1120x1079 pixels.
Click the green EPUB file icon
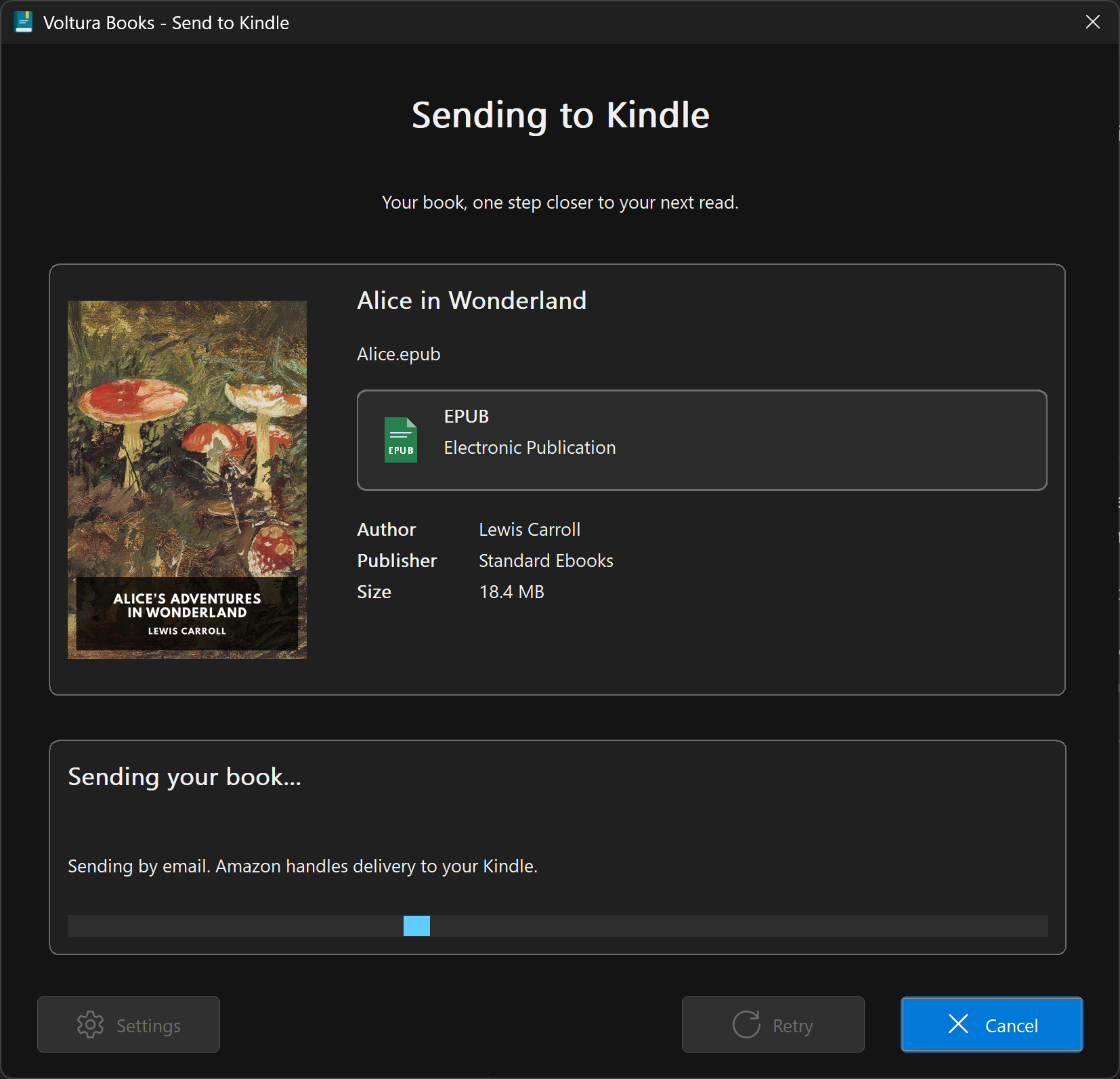point(400,440)
